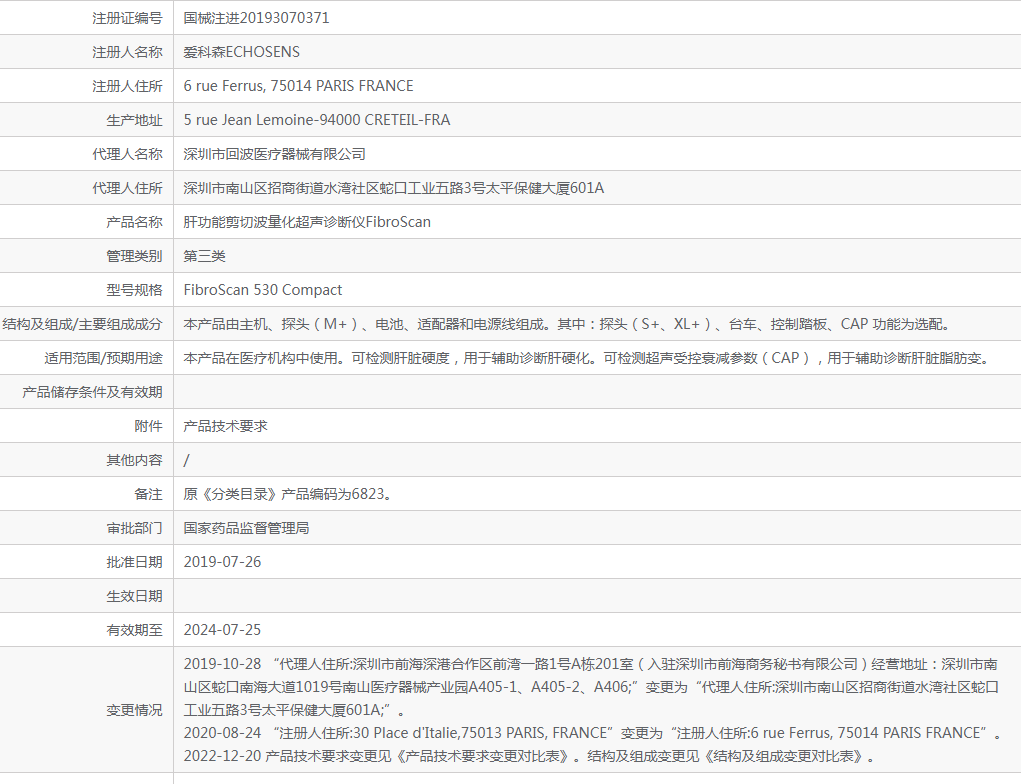Click registration number 国械注进20193070371
The image size is (1021, 784).
256,18
